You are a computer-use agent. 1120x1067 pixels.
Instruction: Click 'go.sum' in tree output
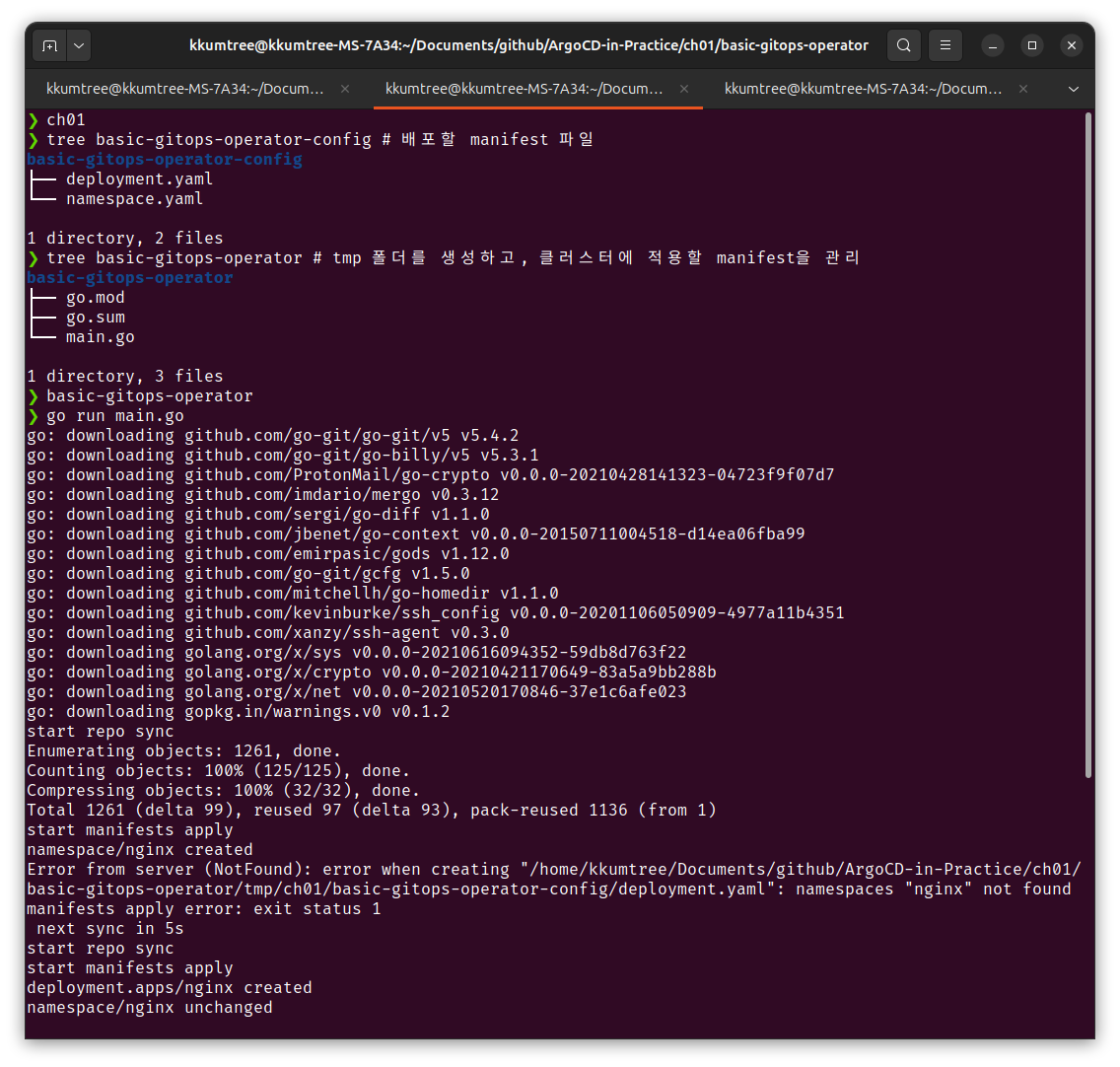point(95,318)
